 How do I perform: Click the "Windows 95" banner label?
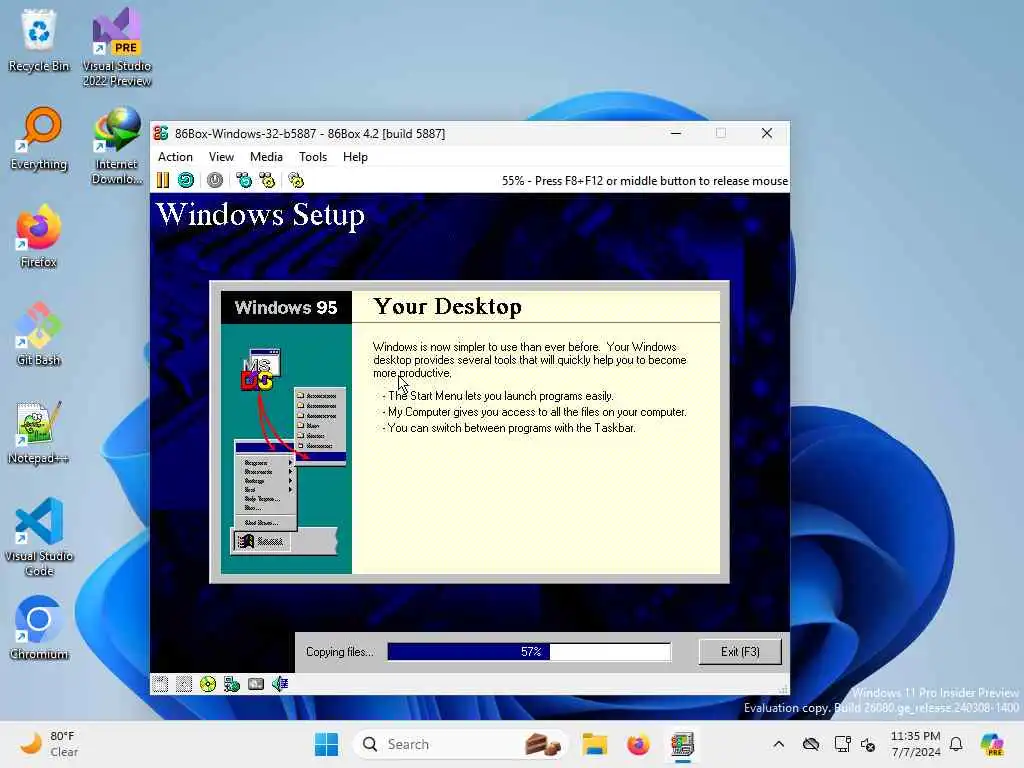click(x=286, y=308)
